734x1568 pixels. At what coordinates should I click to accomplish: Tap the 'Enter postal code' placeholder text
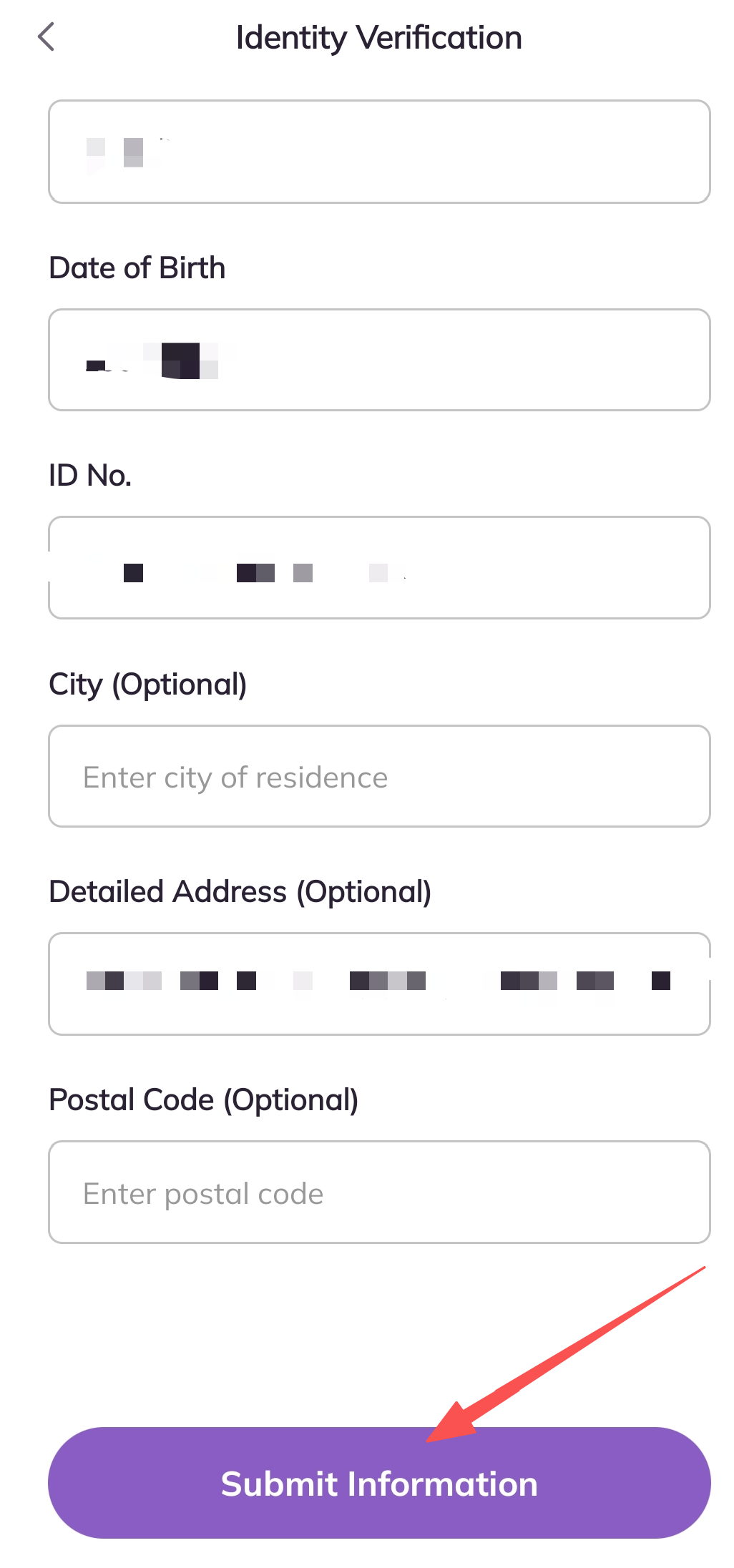pos(203,1194)
